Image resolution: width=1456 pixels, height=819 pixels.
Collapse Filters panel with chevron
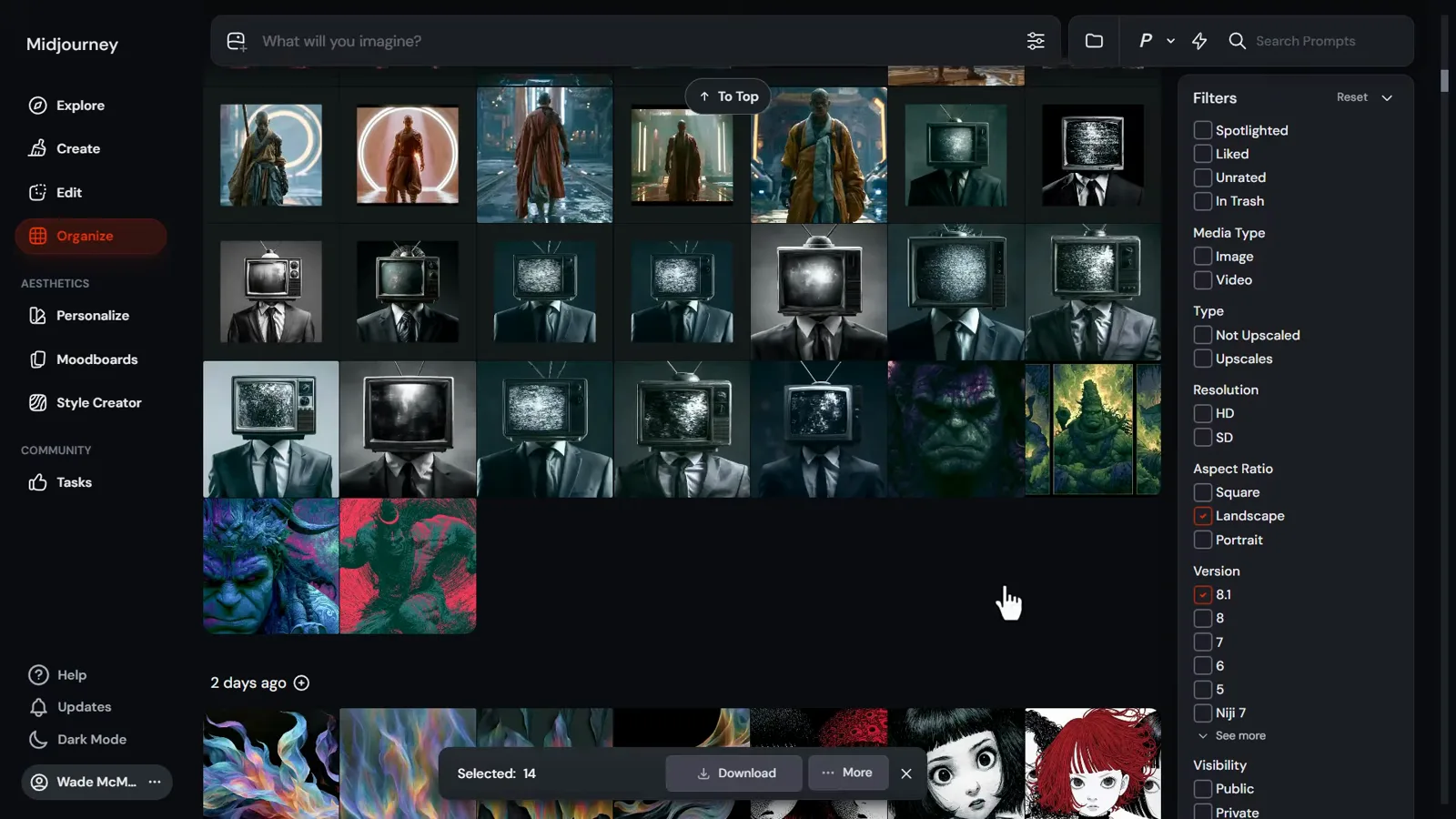[1387, 97]
